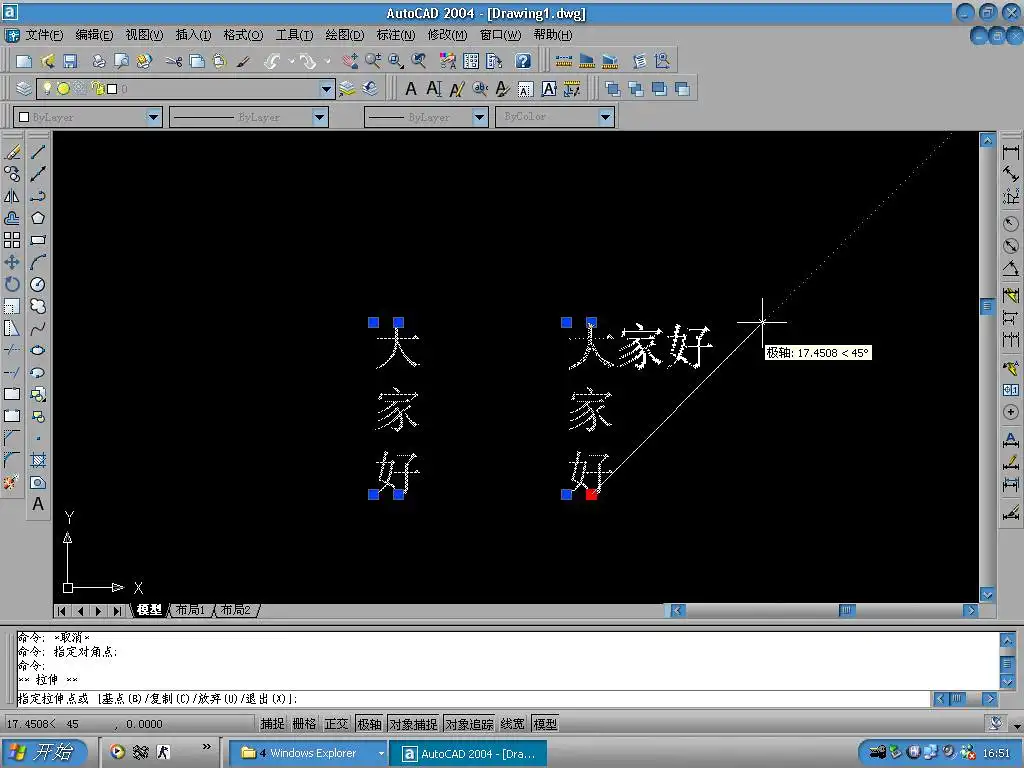Select the Multiline Text A tool

pos(38,504)
